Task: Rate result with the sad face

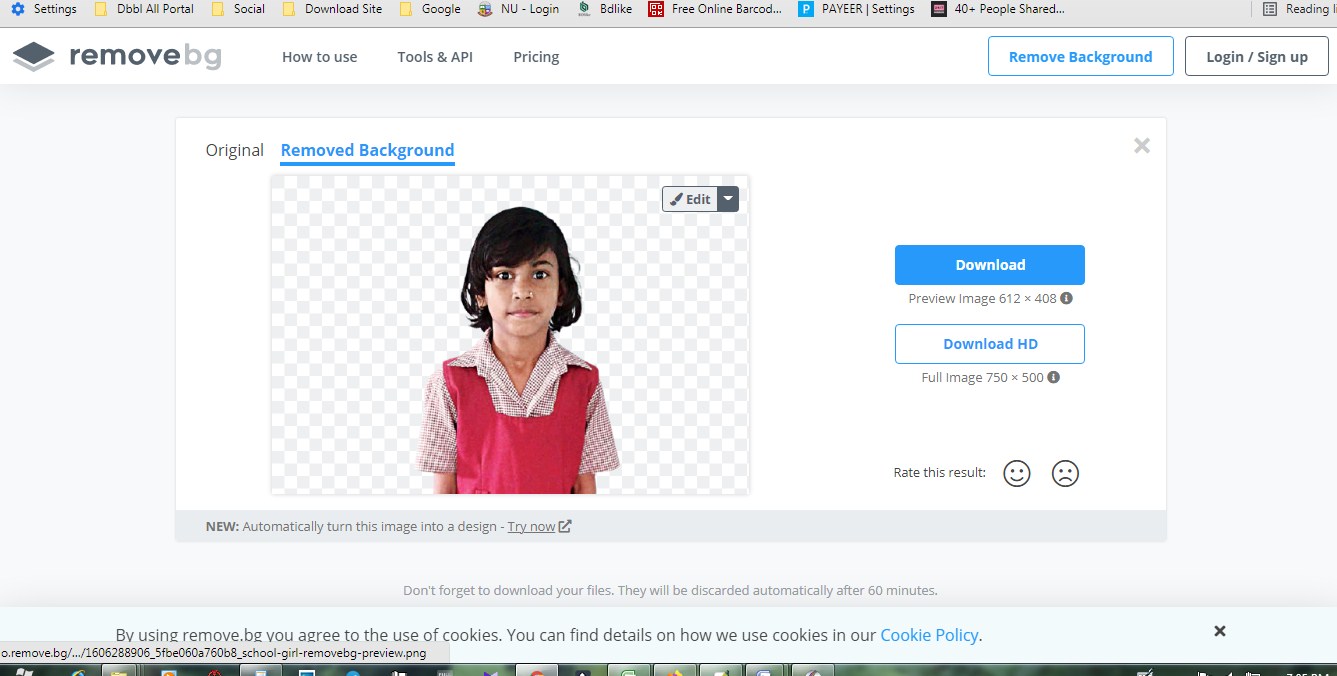Action: [x=1065, y=473]
